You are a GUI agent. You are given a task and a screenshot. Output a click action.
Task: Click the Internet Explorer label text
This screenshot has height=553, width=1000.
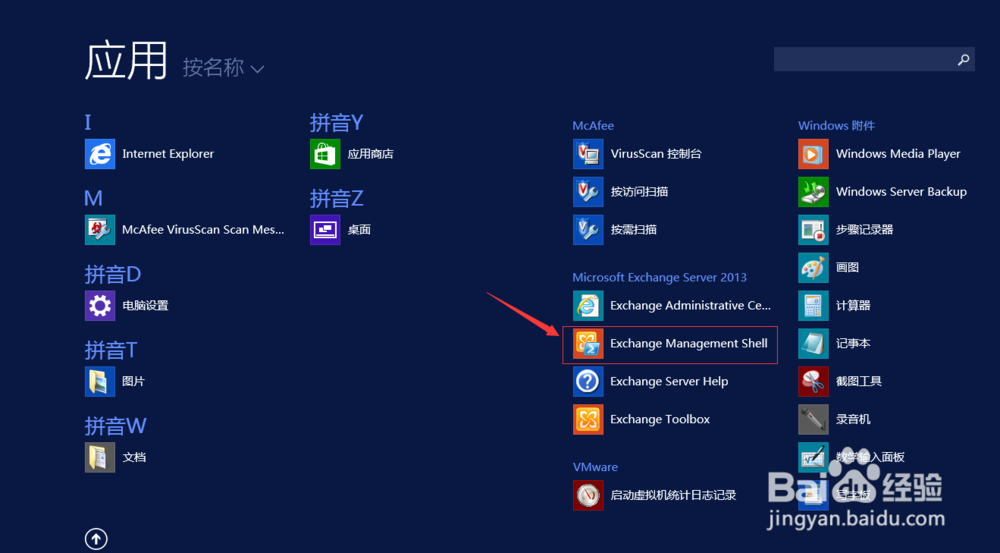click(x=168, y=154)
